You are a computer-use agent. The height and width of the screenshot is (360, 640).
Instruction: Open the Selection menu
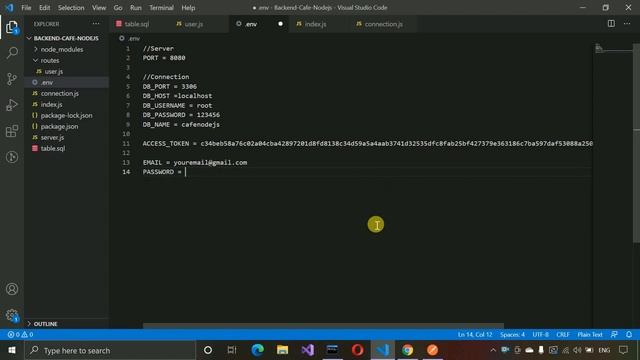[71, 8]
